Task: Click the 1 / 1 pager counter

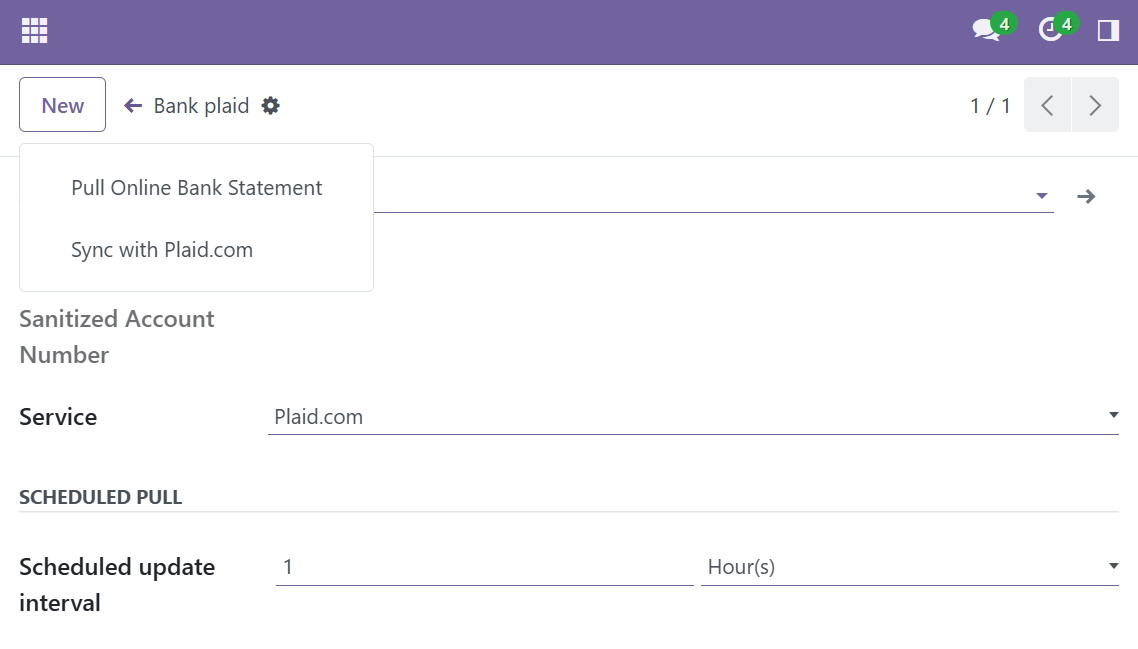Action: [990, 106]
